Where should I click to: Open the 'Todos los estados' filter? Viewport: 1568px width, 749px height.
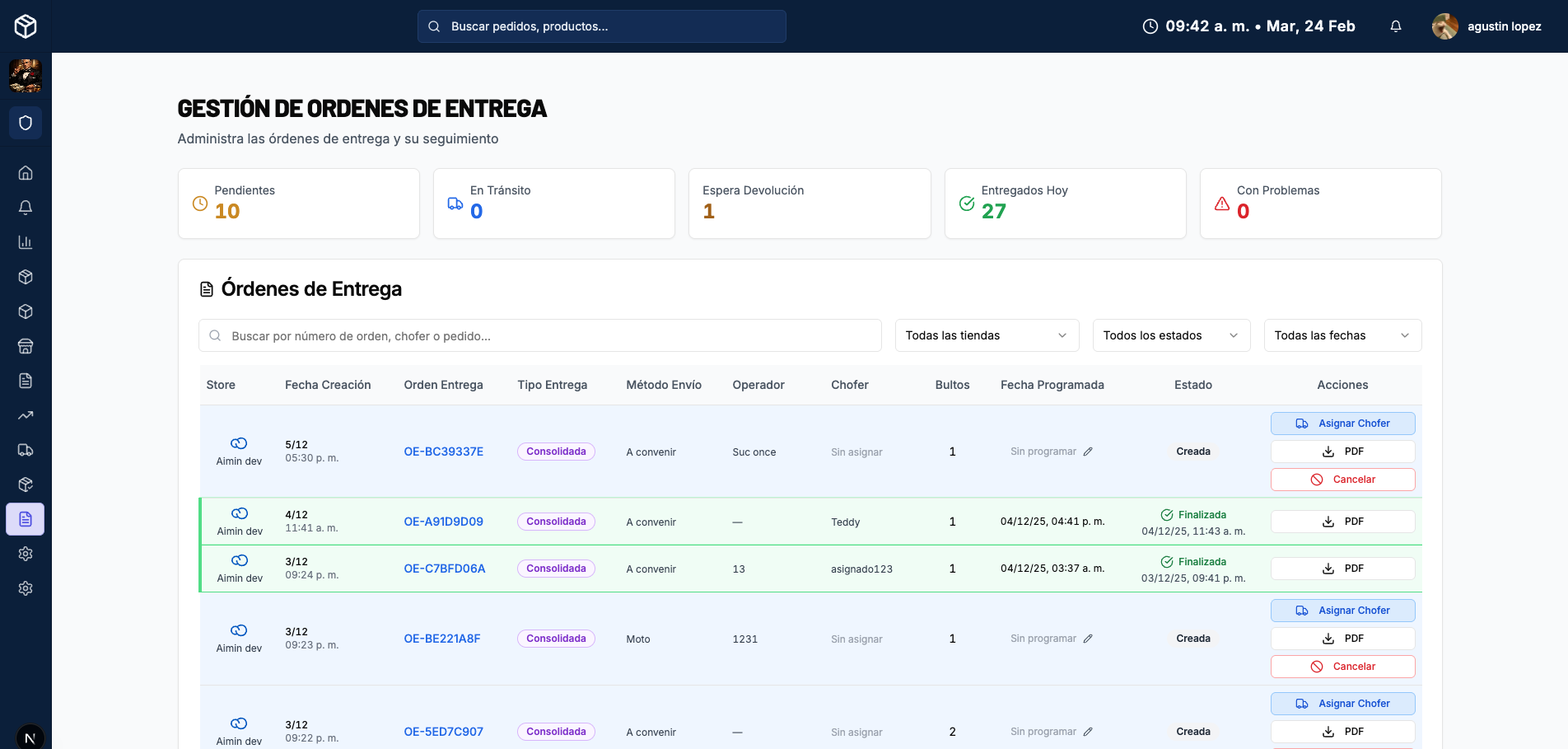[1170, 335]
